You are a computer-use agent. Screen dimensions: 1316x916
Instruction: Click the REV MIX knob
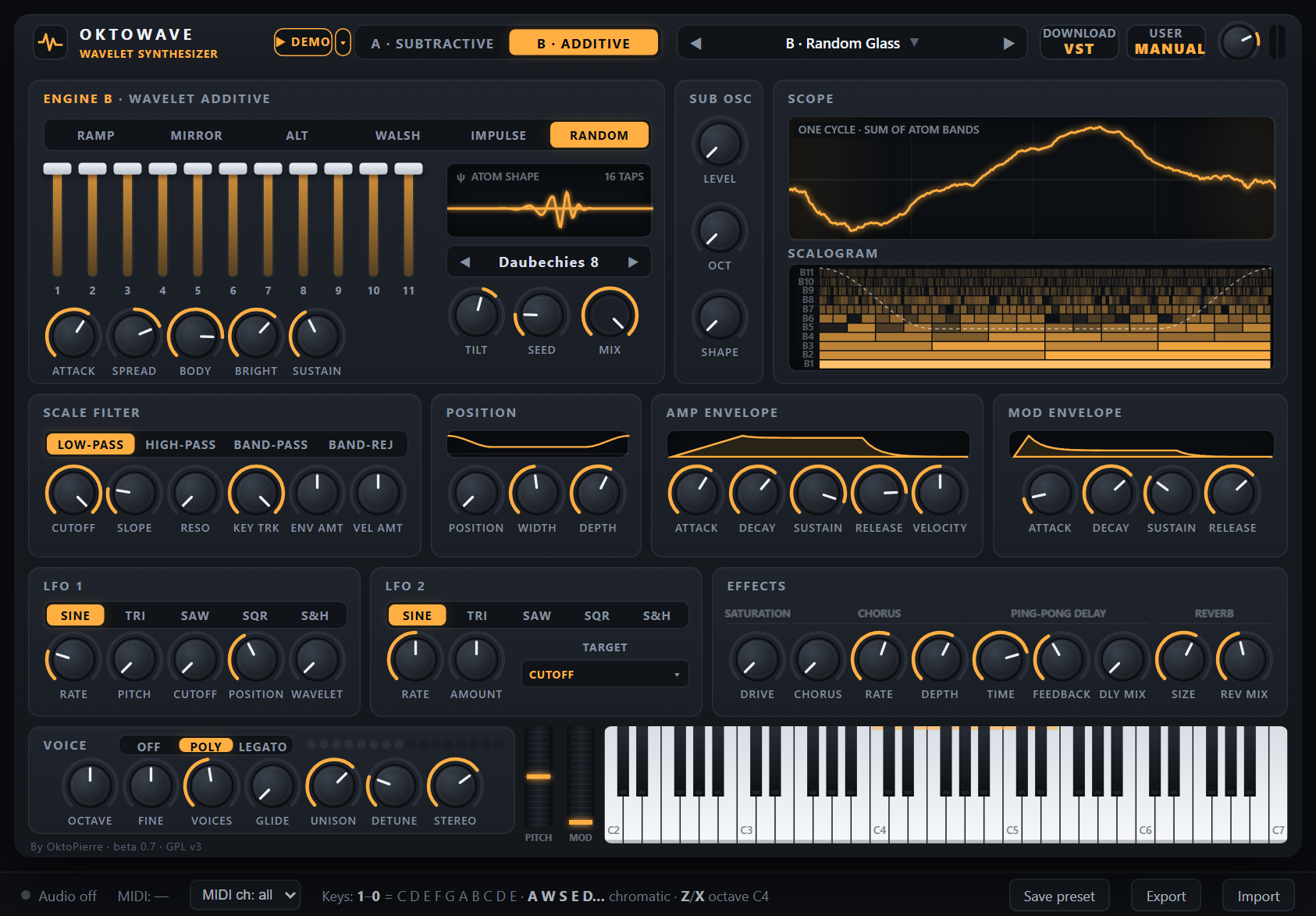pyautogui.click(x=1244, y=660)
